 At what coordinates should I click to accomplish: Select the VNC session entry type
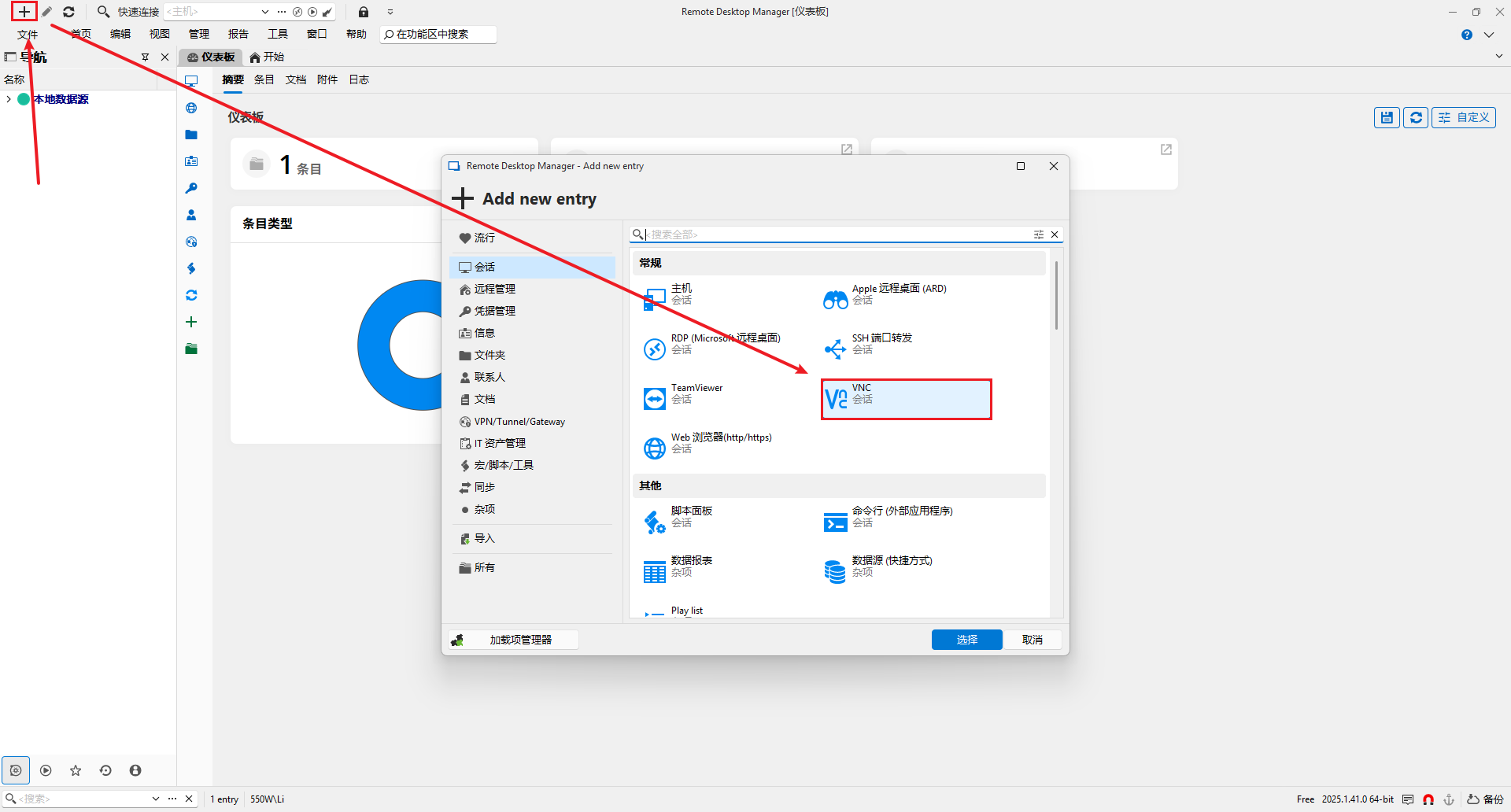905,399
